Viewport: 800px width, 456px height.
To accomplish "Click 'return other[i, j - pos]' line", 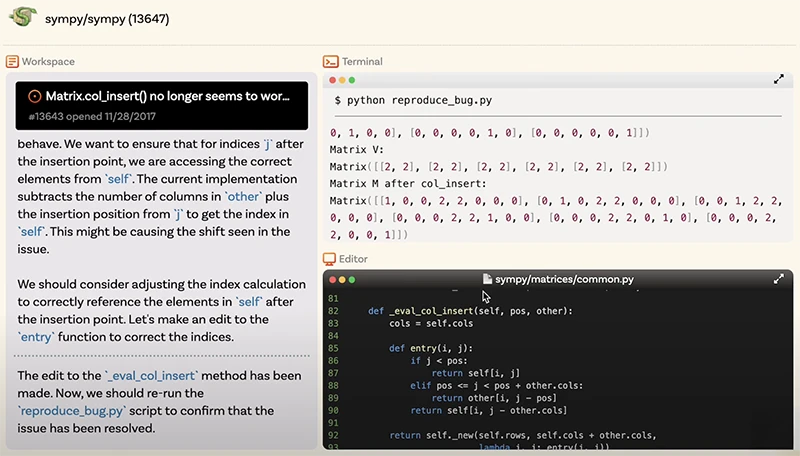I will point(494,398).
